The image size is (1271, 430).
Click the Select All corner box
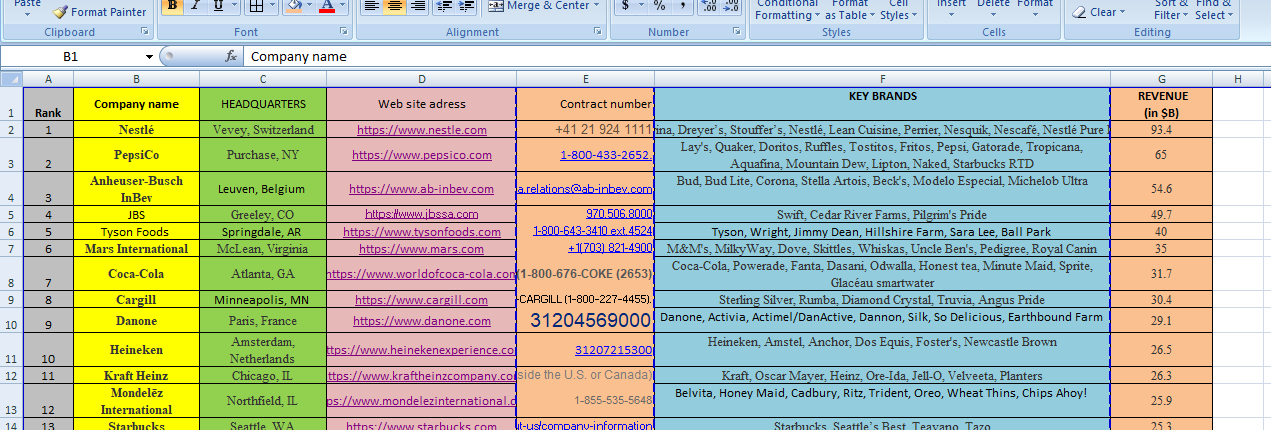11,79
